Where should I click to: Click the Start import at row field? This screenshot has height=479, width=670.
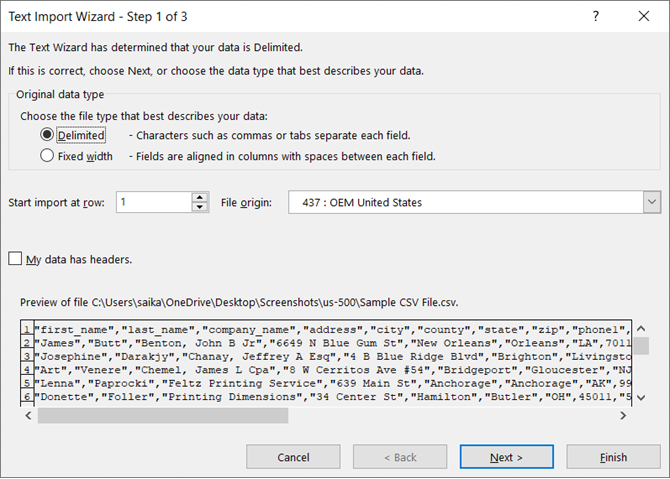pos(152,202)
